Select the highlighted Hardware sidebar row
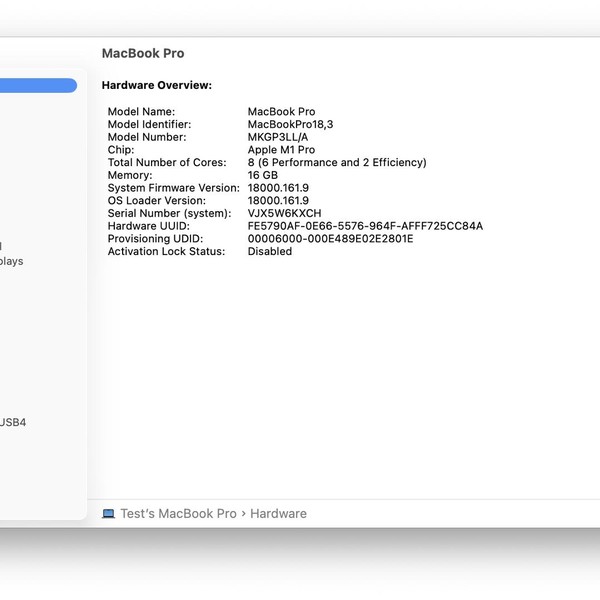 38,85
